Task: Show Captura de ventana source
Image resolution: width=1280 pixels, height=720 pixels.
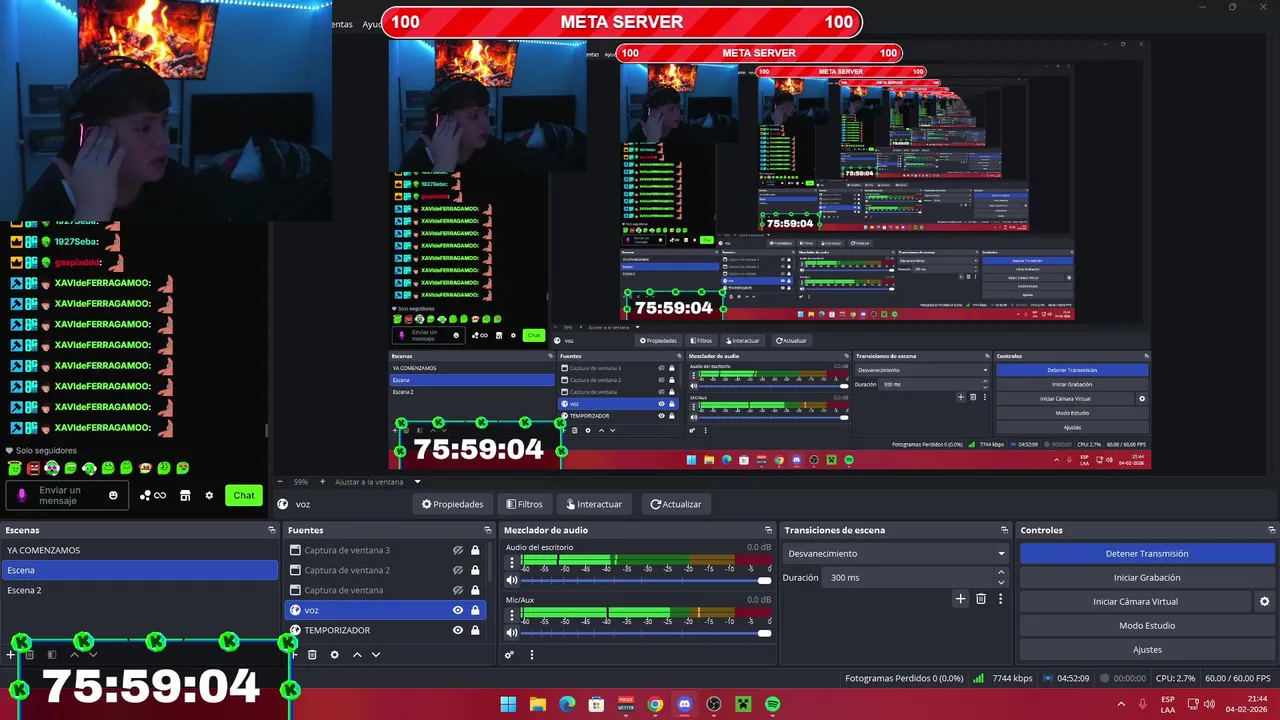Action: tap(458, 590)
